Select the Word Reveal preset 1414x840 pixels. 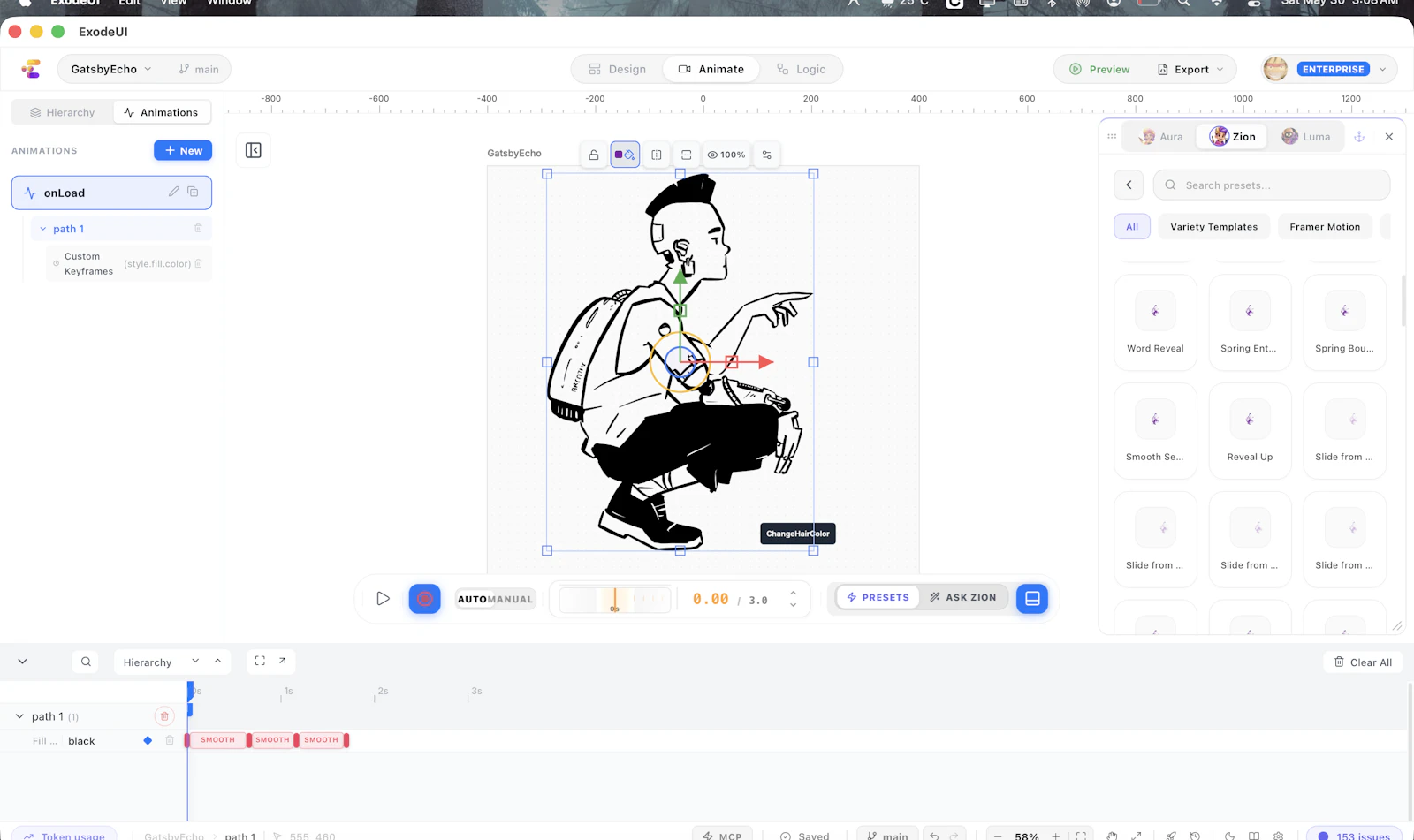[1155, 322]
